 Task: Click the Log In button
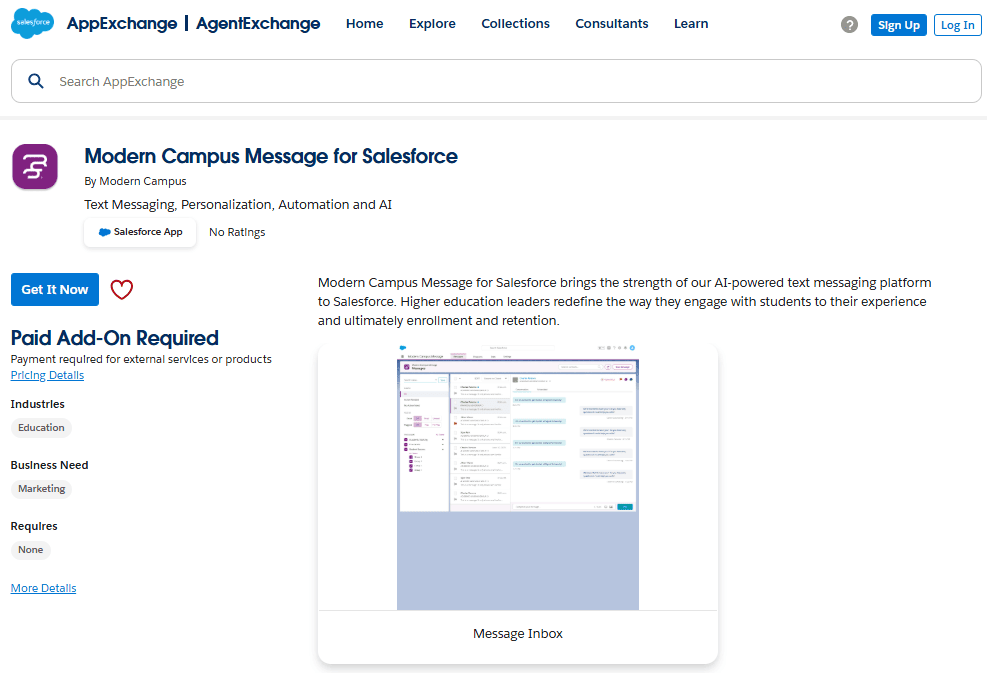pos(957,25)
